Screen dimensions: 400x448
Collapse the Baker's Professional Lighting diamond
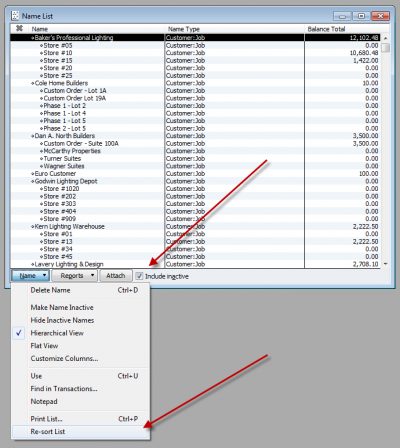coord(33,38)
